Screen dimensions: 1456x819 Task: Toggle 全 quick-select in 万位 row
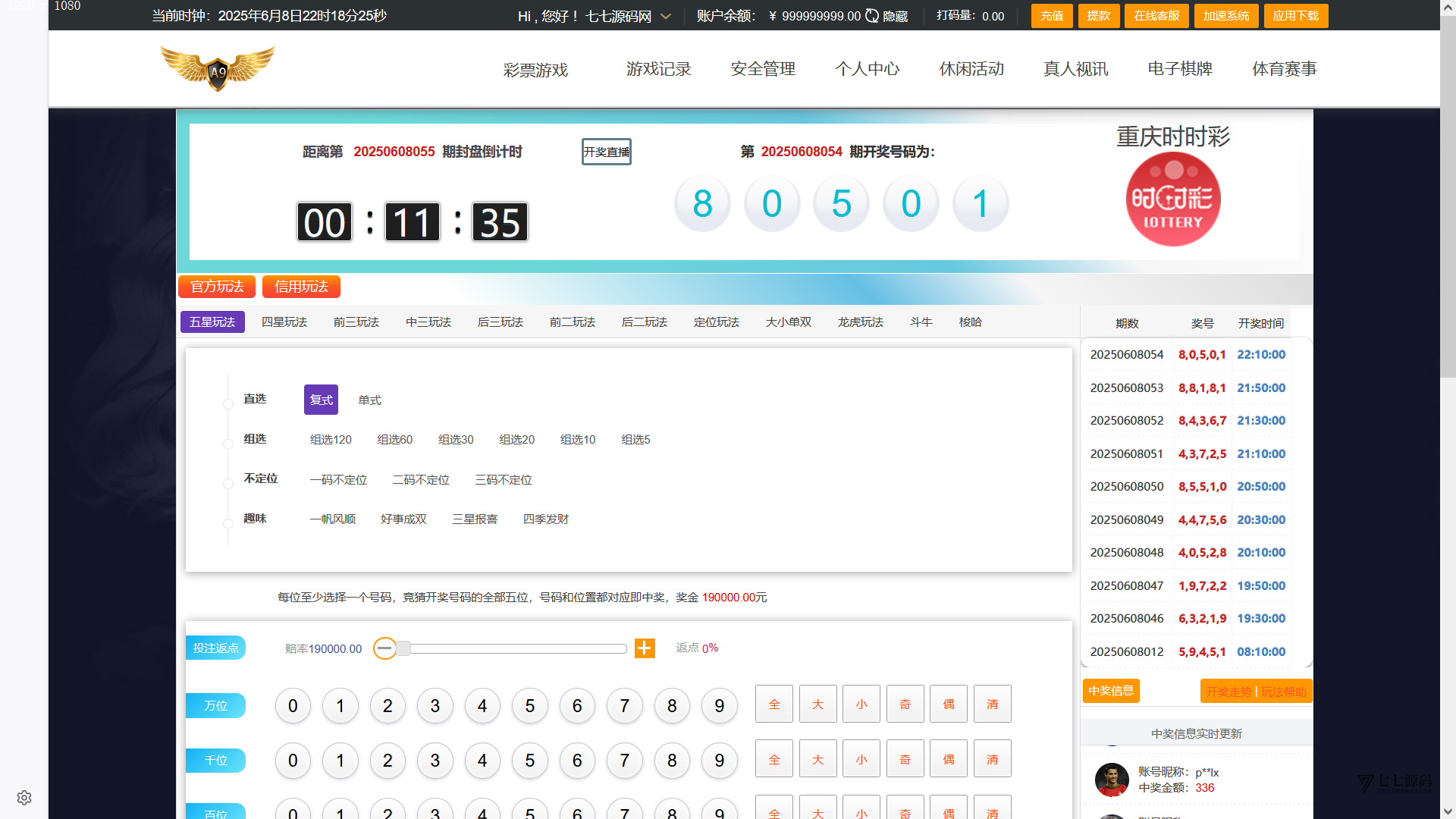point(773,704)
